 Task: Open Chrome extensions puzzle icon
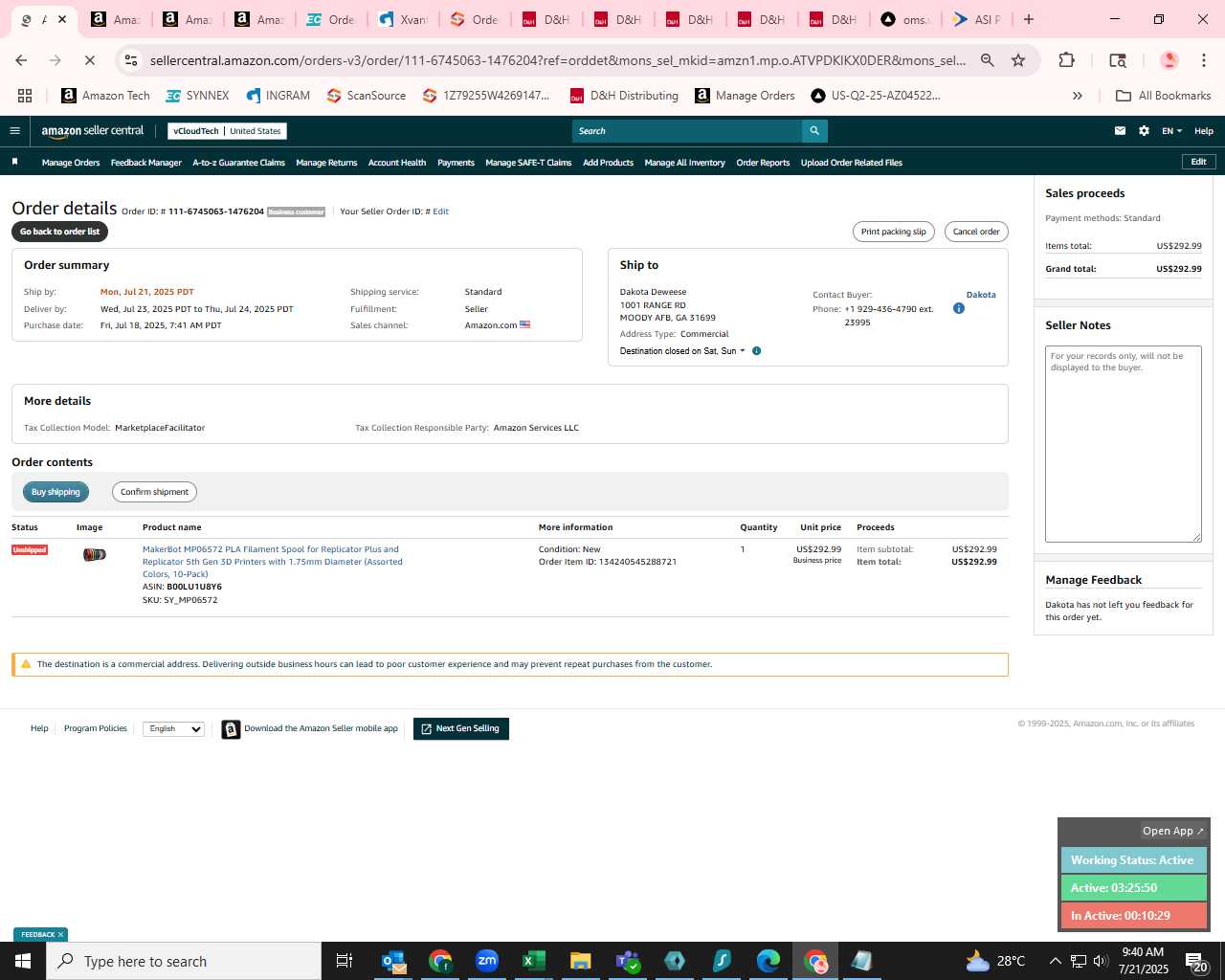[1066, 60]
